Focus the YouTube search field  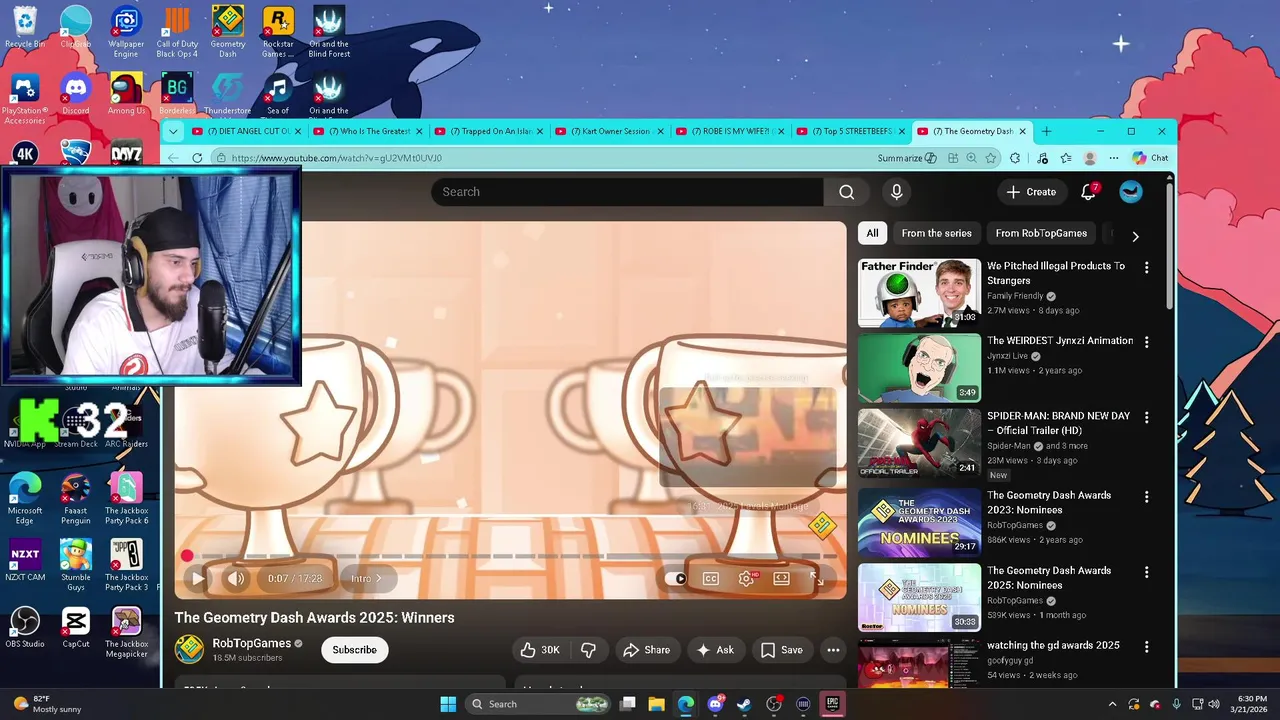point(627,192)
